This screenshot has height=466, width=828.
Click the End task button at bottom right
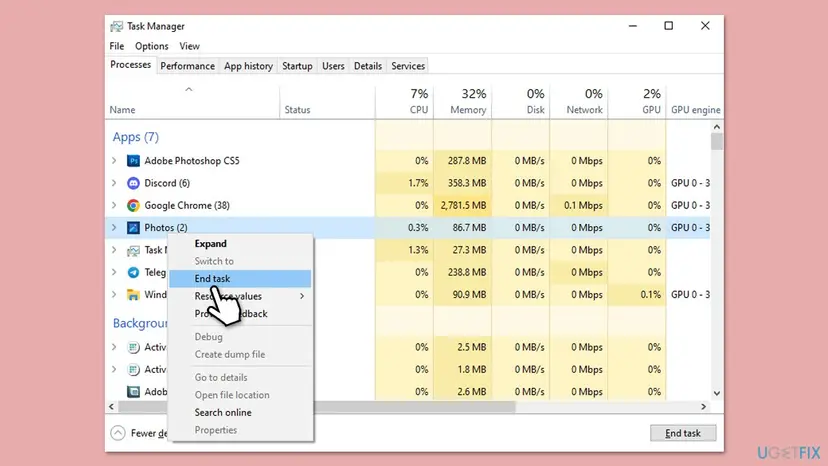coord(683,433)
